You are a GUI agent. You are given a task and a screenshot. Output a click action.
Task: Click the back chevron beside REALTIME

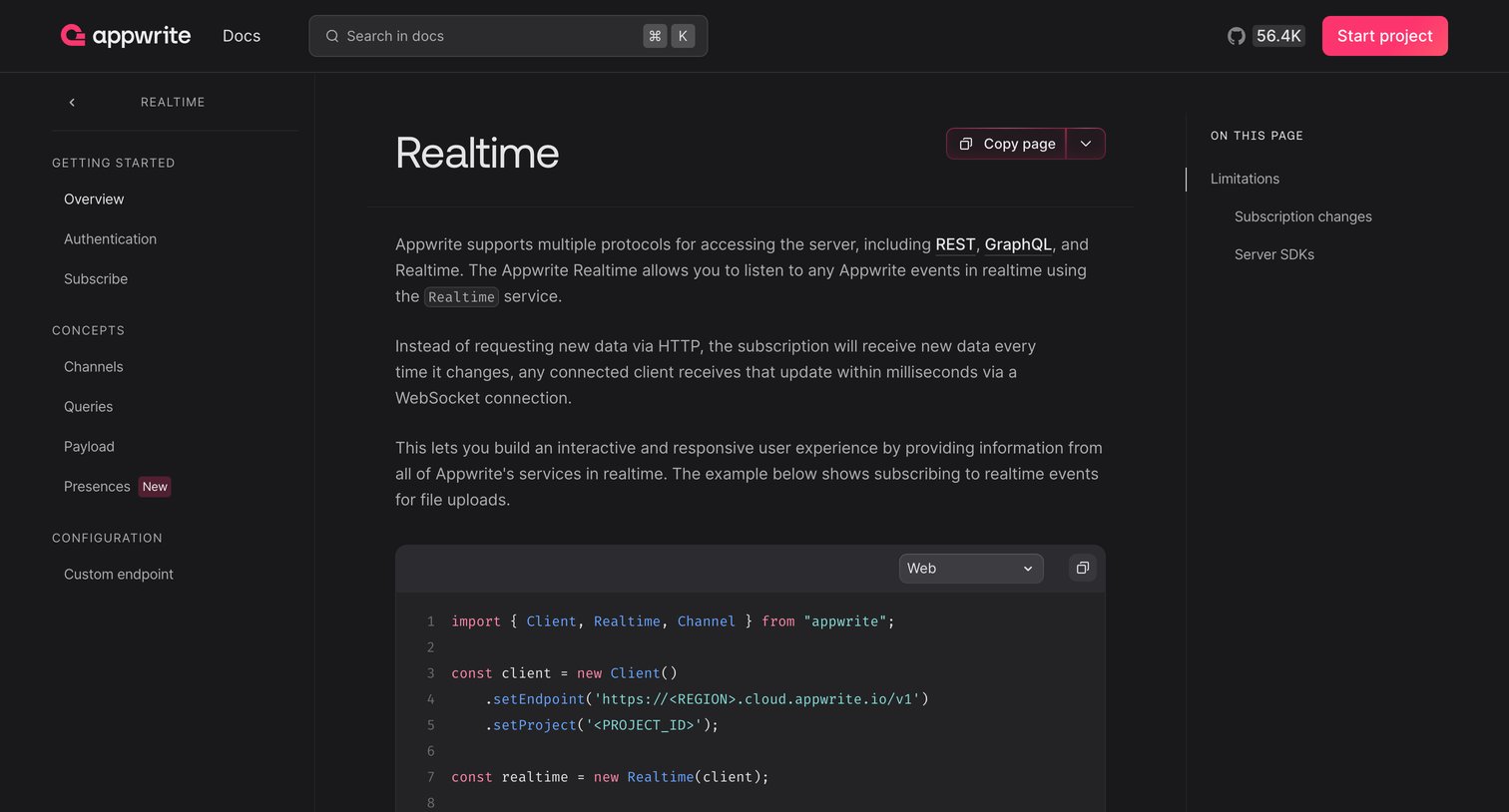click(x=72, y=102)
